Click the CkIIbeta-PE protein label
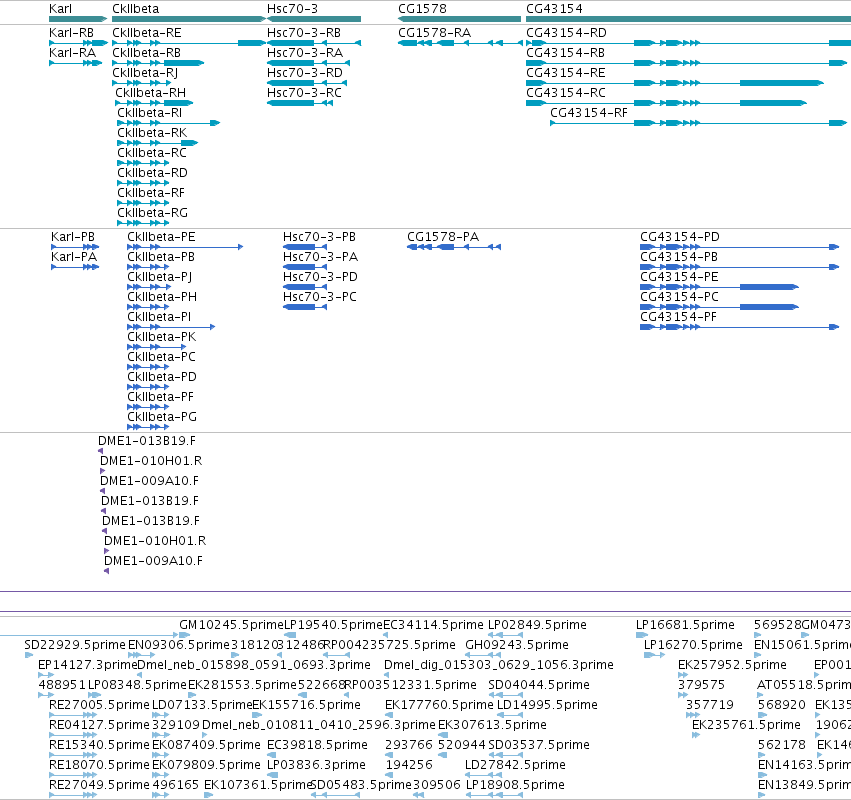 click(x=161, y=237)
